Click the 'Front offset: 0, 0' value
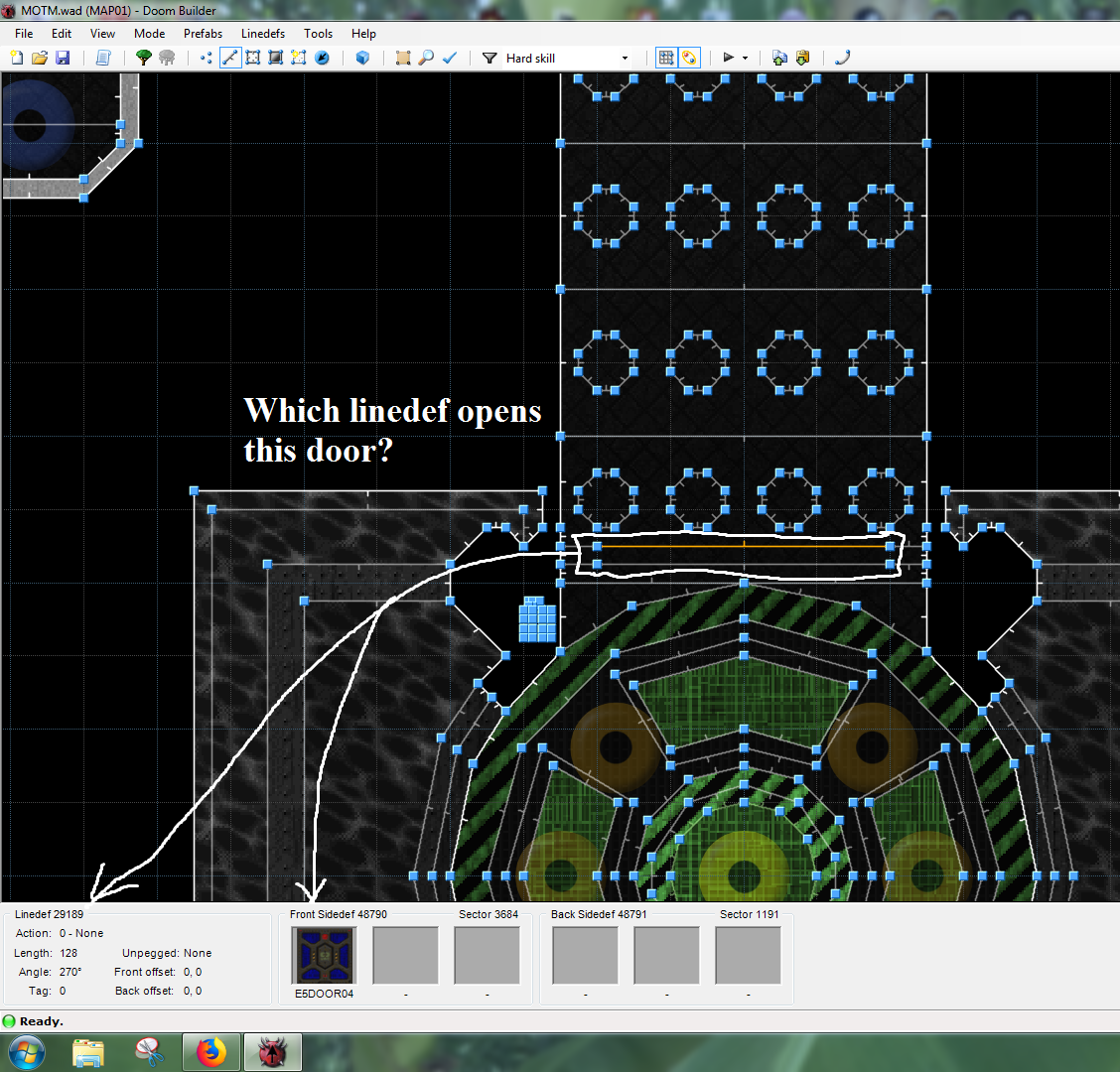Image resolution: width=1120 pixels, height=1072 pixels. pos(193,972)
